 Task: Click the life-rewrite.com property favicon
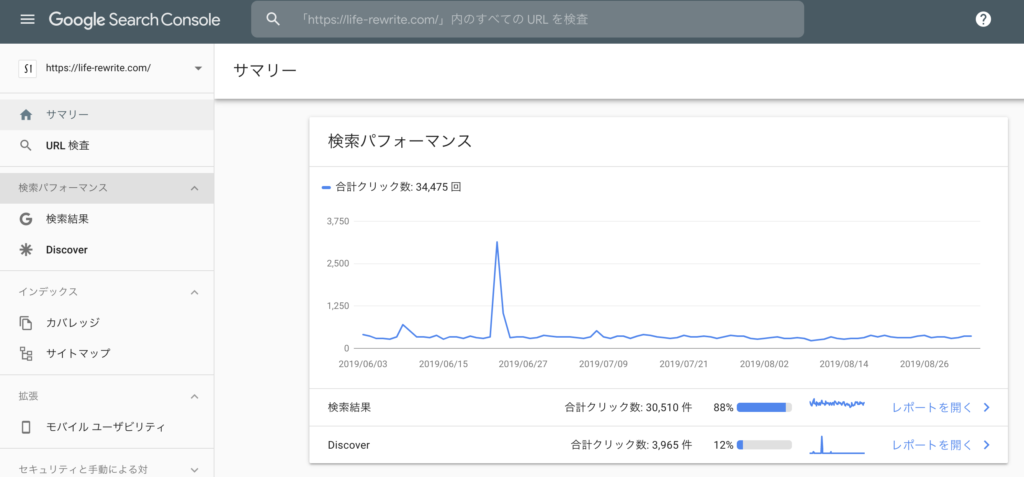(27, 68)
